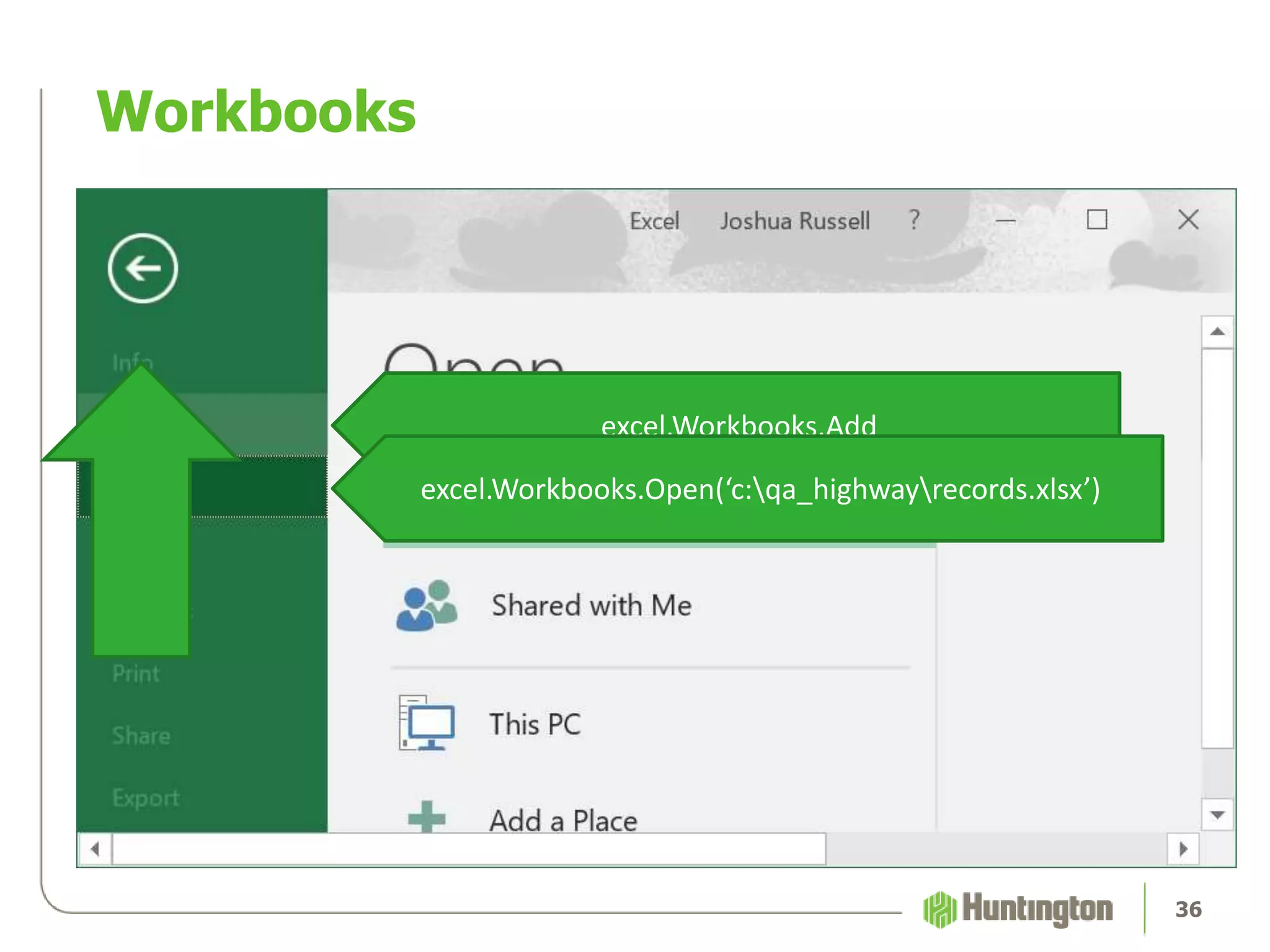Select Print in the backstage sidebar
This screenshot has width=1270, height=952.
pos(136,674)
